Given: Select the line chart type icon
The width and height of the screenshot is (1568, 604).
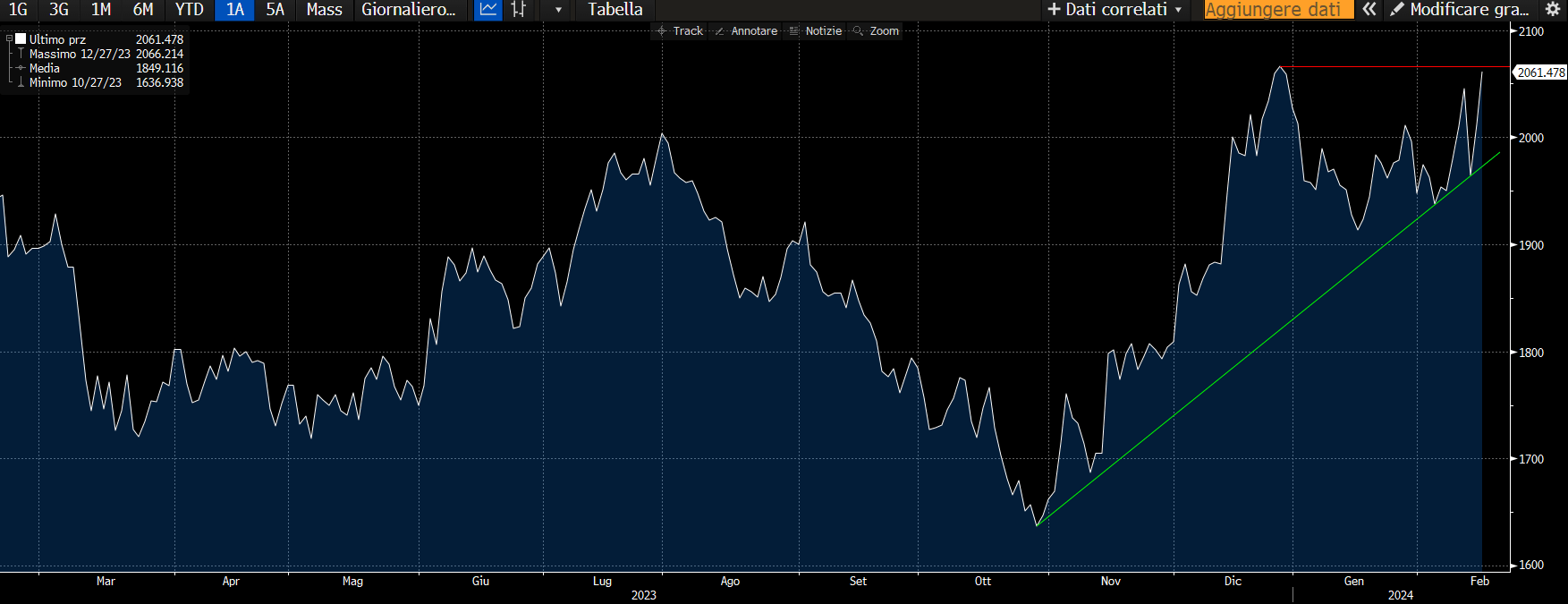Looking at the screenshot, I should pos(487,10).
